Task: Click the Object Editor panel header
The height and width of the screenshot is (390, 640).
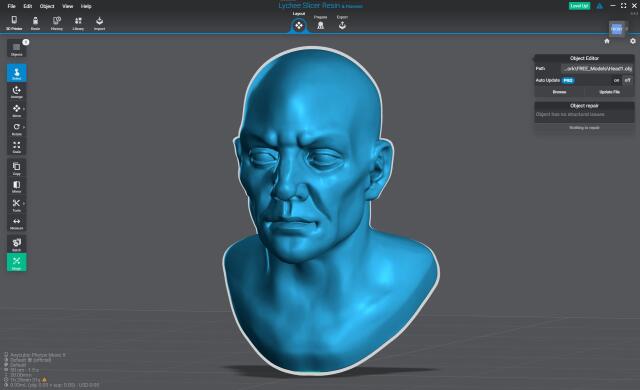Action: [x=584, y=58]
